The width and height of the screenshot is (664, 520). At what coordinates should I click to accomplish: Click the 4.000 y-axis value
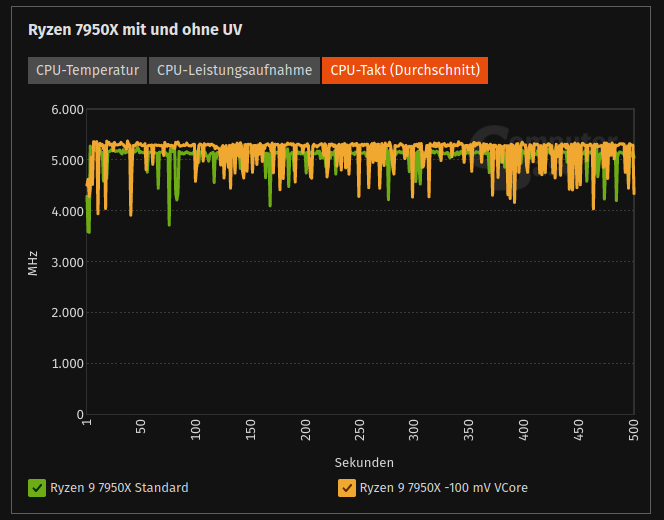pyautogui.click(x=67, y=211)
